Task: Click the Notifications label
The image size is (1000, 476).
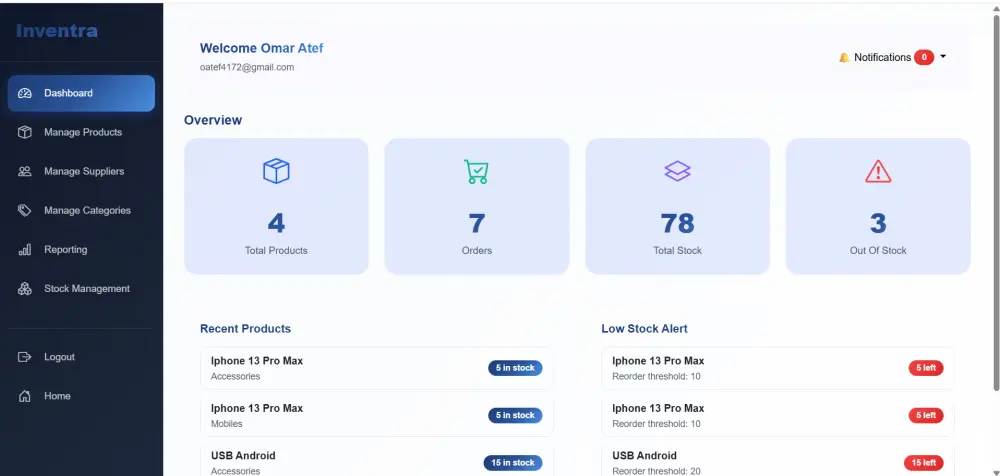Action: point(882,57)
